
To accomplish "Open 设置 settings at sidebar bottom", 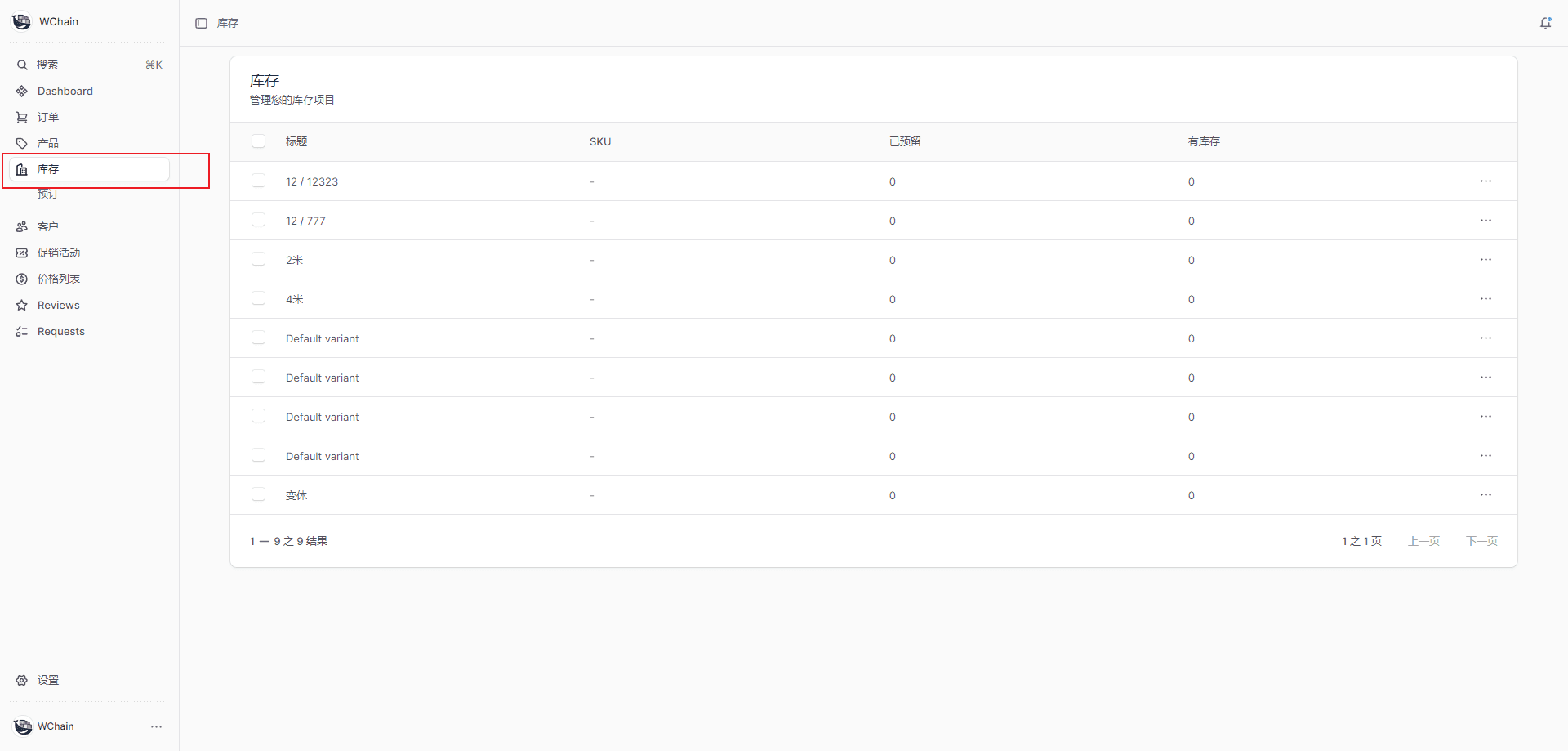I will click(x=47, y=681).
